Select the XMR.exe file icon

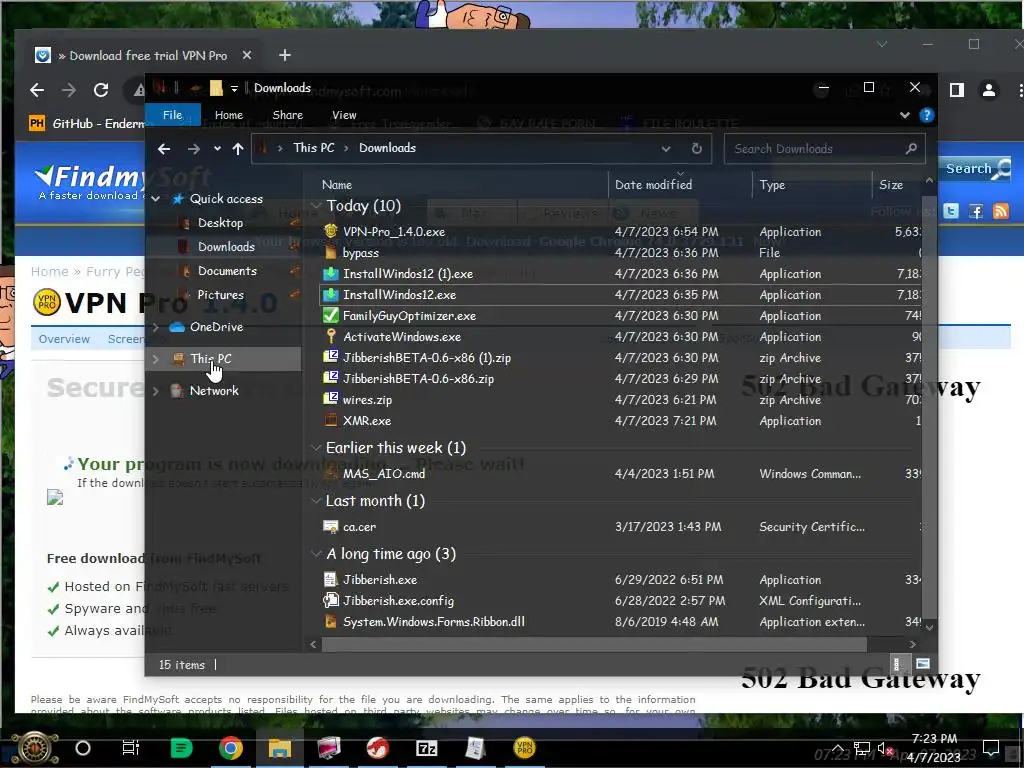coord(331,421)
